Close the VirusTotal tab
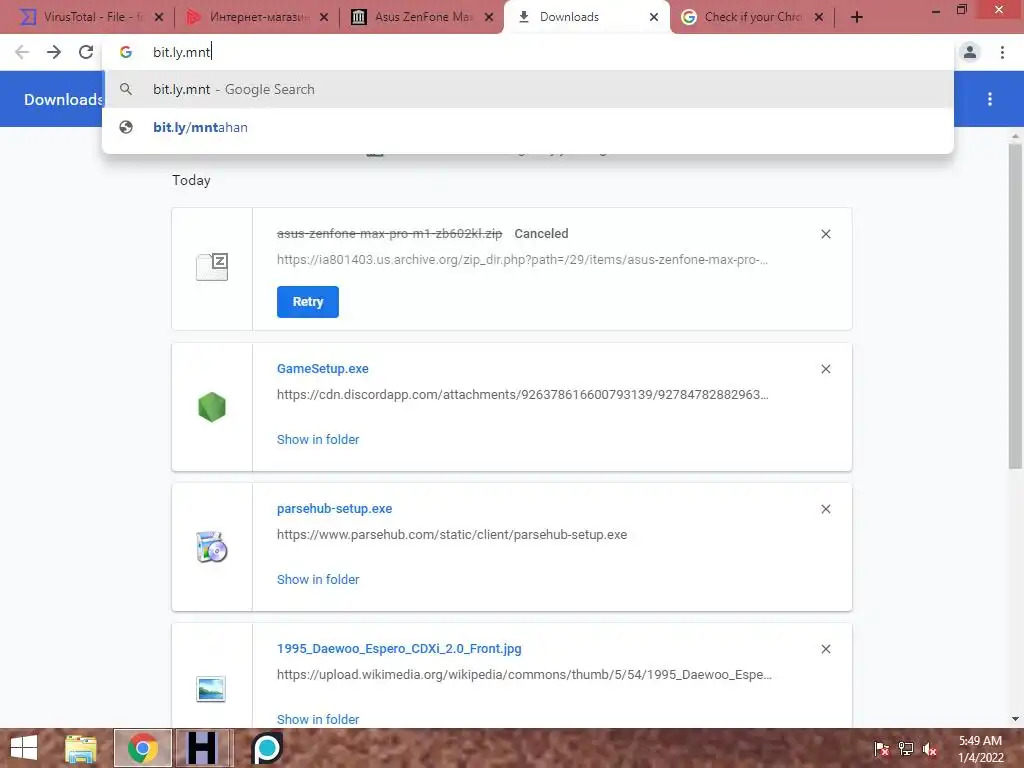Image resolution: width=1024 pixels, height=768 pixels. tap(159, 18)
